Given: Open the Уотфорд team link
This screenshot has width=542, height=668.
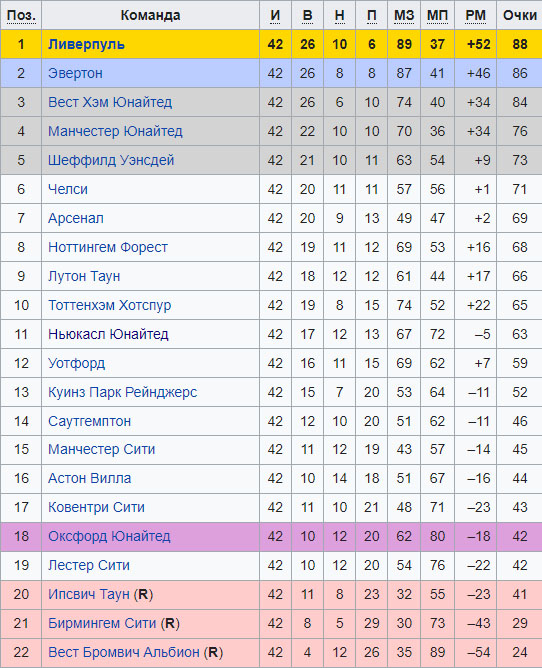Looking at the screenshot, I should point(76,363).
